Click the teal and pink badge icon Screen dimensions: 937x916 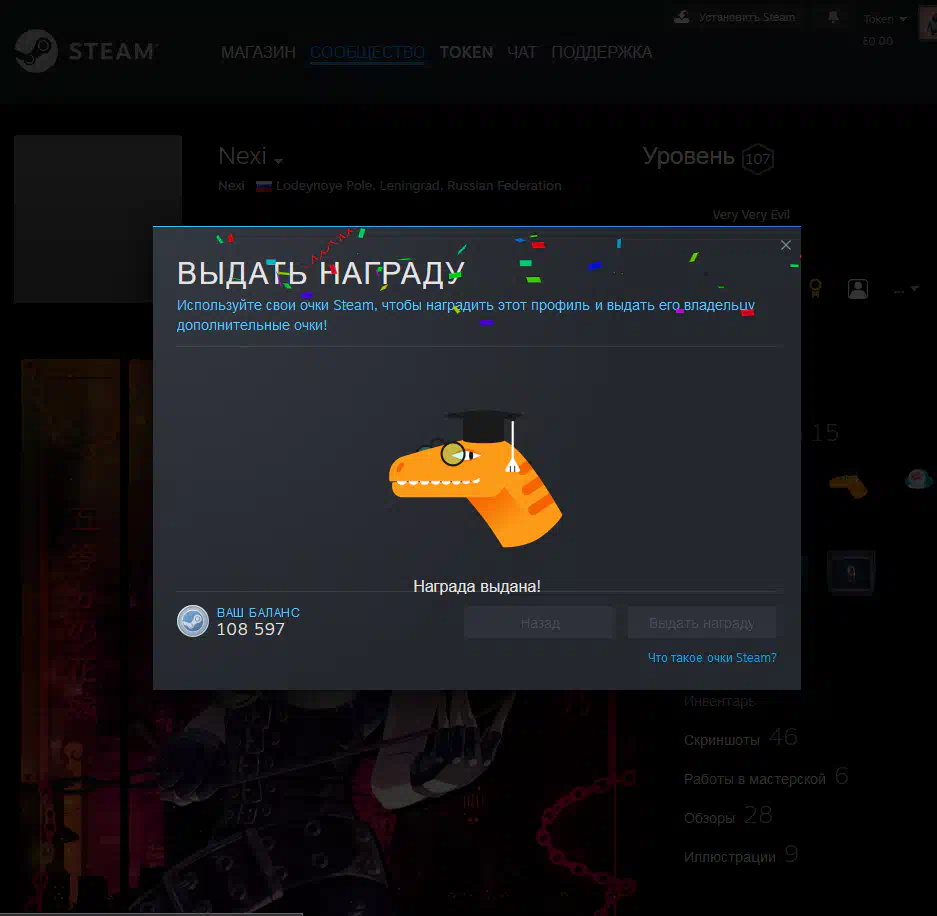[918, 479]
